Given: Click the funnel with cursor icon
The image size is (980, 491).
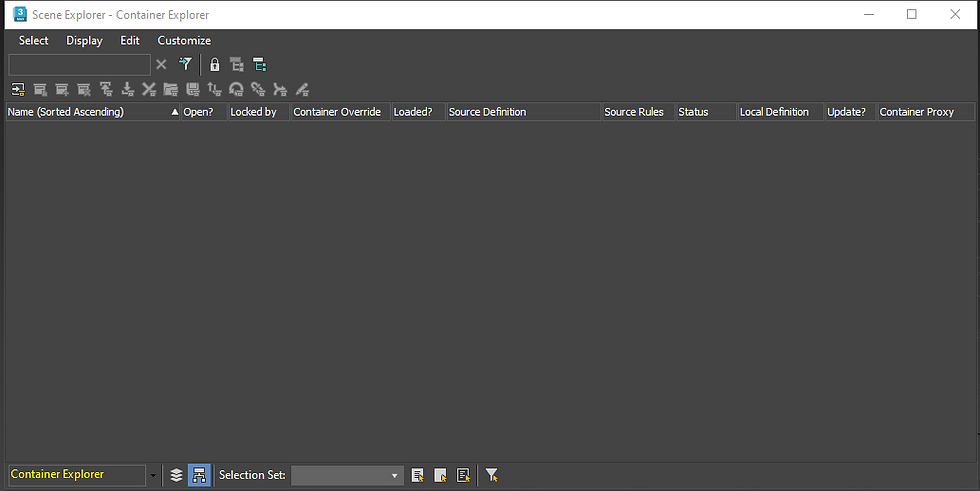Looking at the screenshot, I should coord(492,475).
